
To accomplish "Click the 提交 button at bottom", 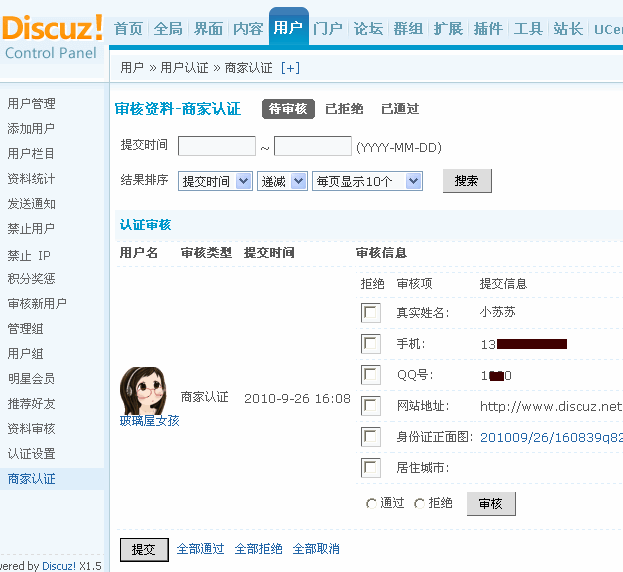I will [x=144, y=549].
